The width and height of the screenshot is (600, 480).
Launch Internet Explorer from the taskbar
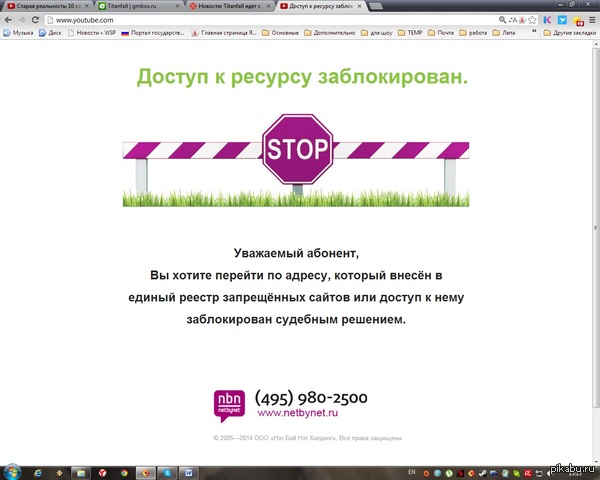pyautogui.click(x=38, y=473)
